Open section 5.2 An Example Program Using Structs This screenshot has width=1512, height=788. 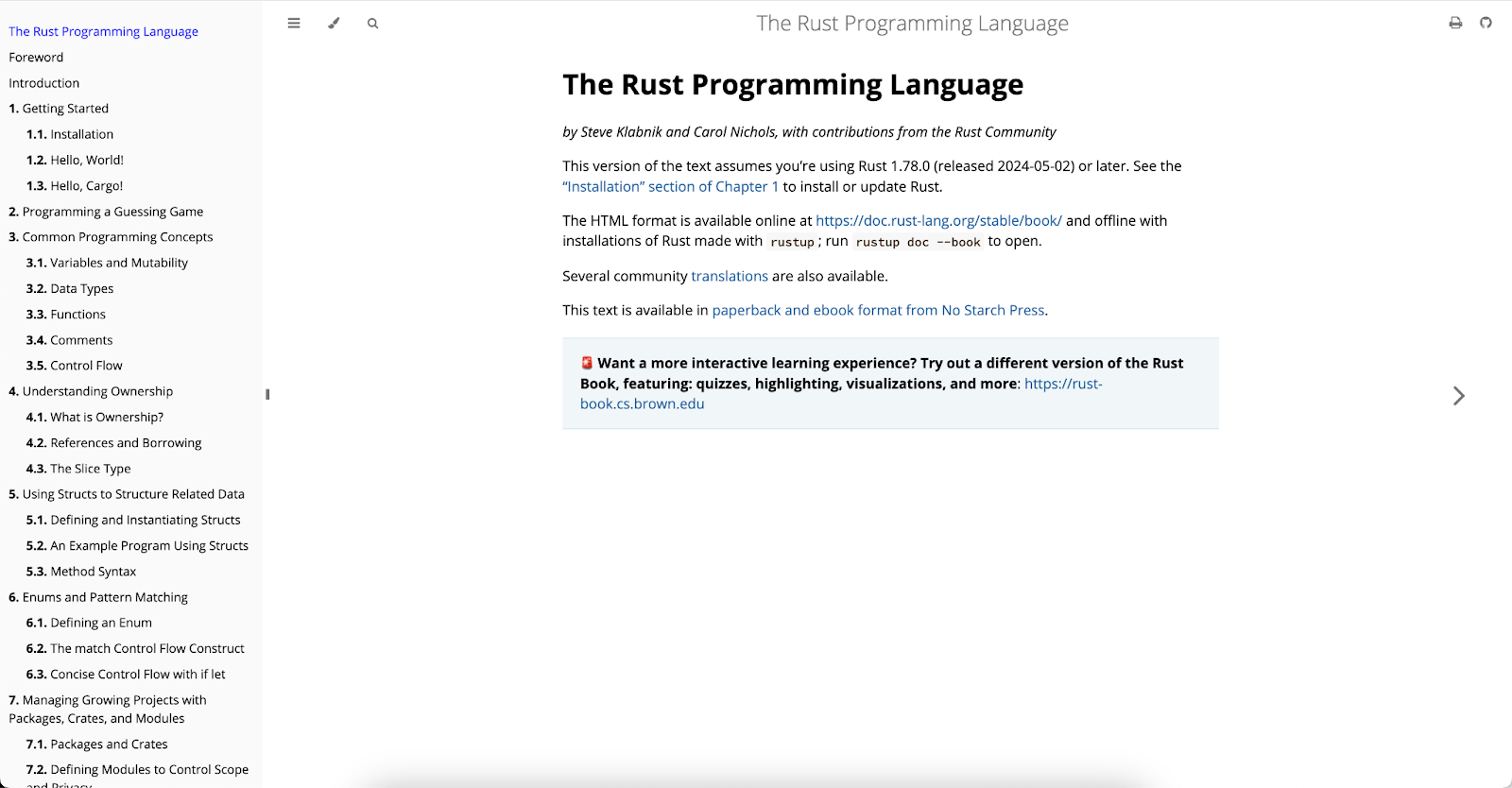coord(138,546)
